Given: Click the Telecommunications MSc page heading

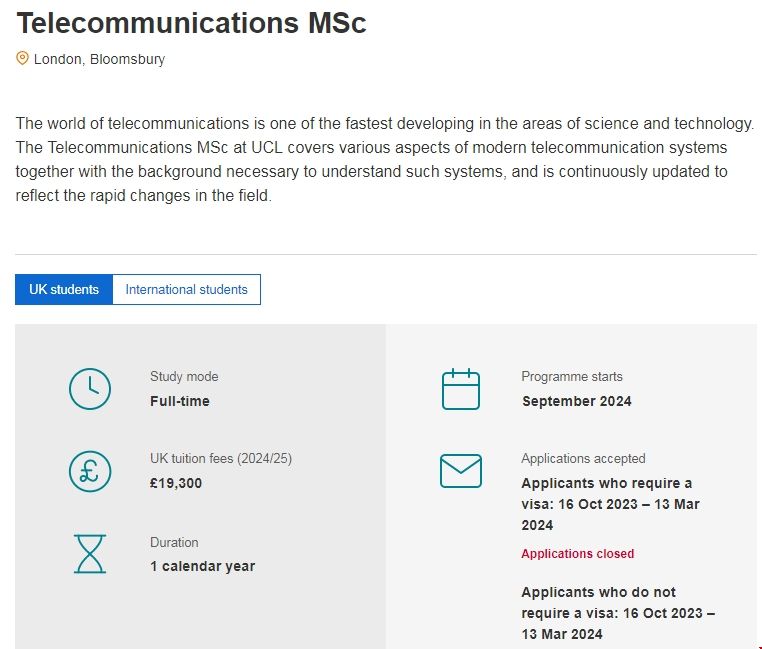Looking at the screenshot, I should (191, 23).
